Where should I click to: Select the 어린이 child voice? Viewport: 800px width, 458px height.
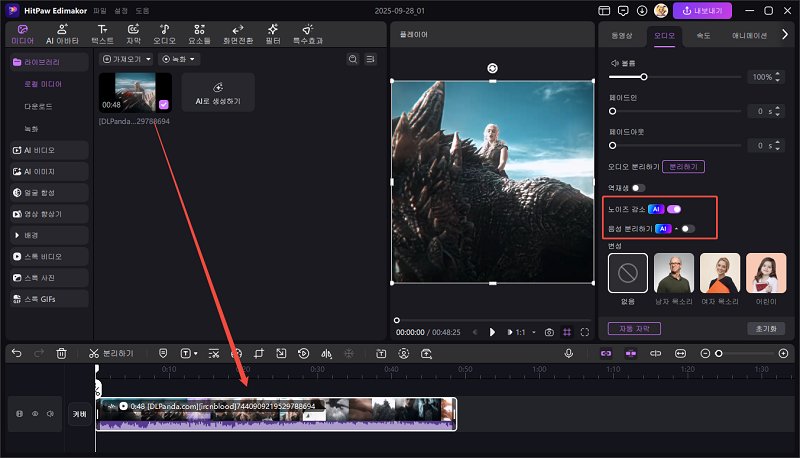click(766, 273)
